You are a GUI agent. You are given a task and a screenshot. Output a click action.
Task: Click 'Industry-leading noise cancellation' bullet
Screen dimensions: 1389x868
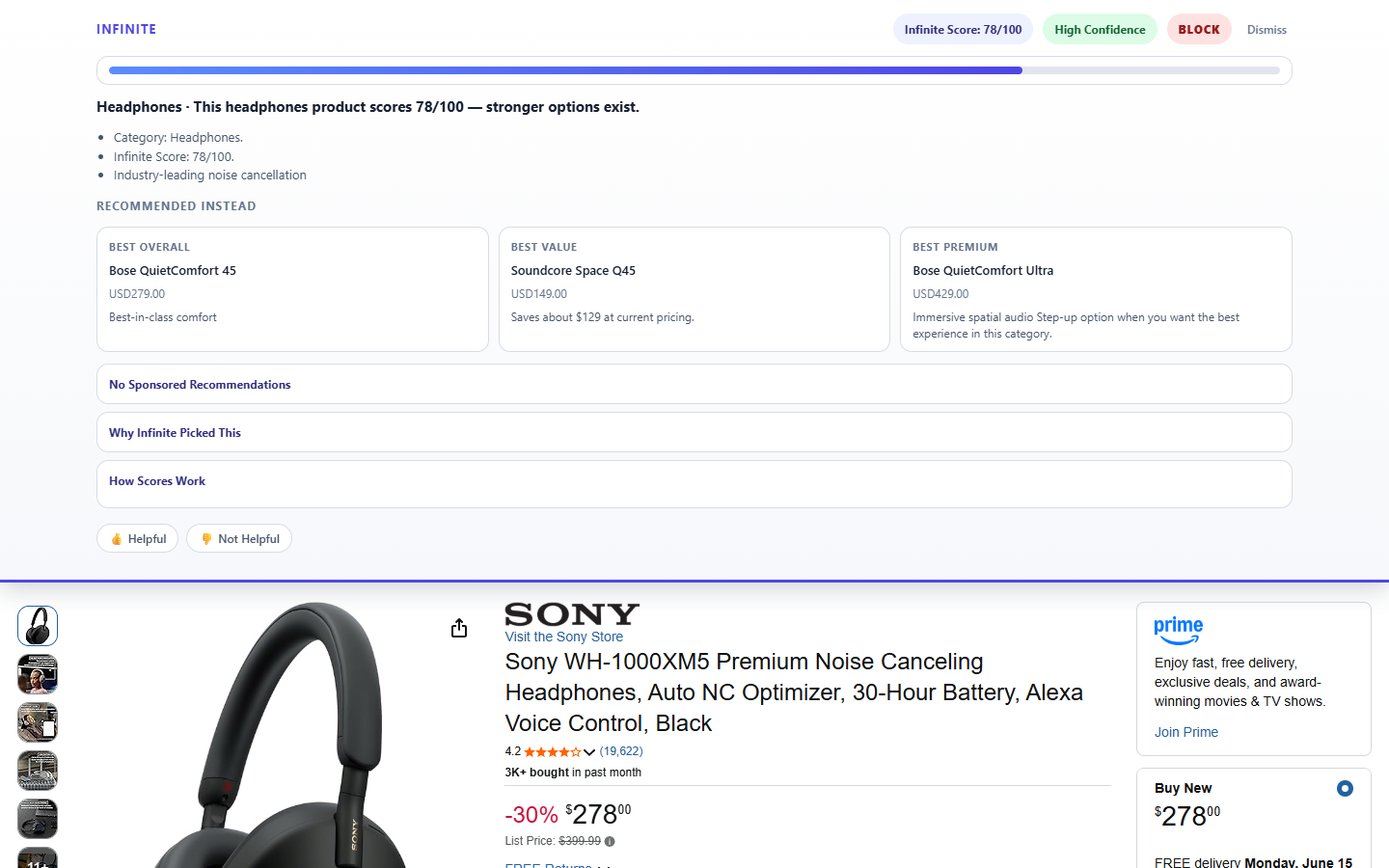coord(210,175)
